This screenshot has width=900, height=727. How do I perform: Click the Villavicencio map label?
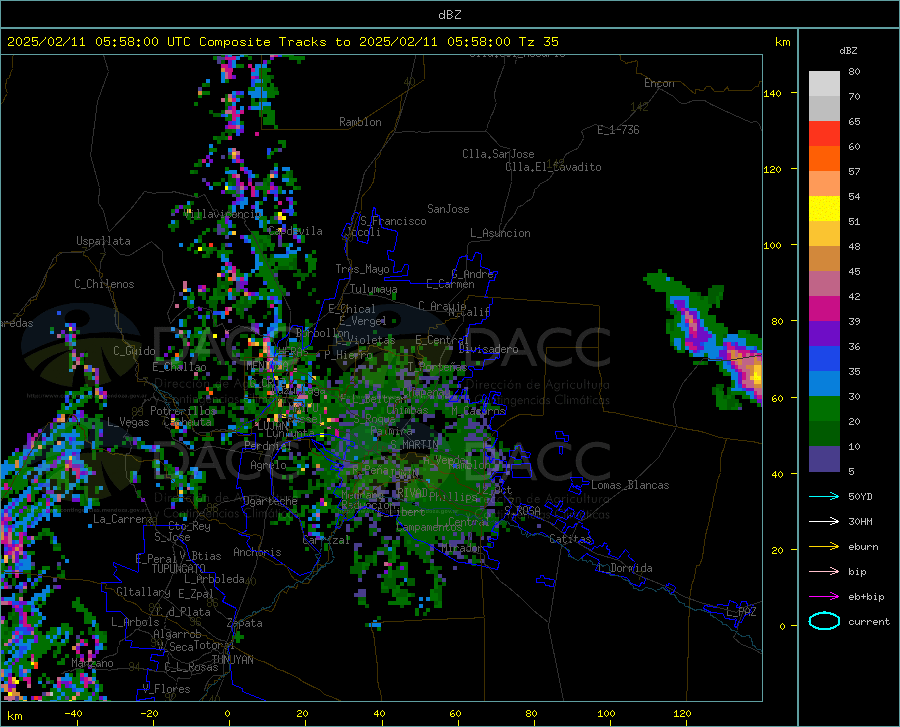point(223,214)
